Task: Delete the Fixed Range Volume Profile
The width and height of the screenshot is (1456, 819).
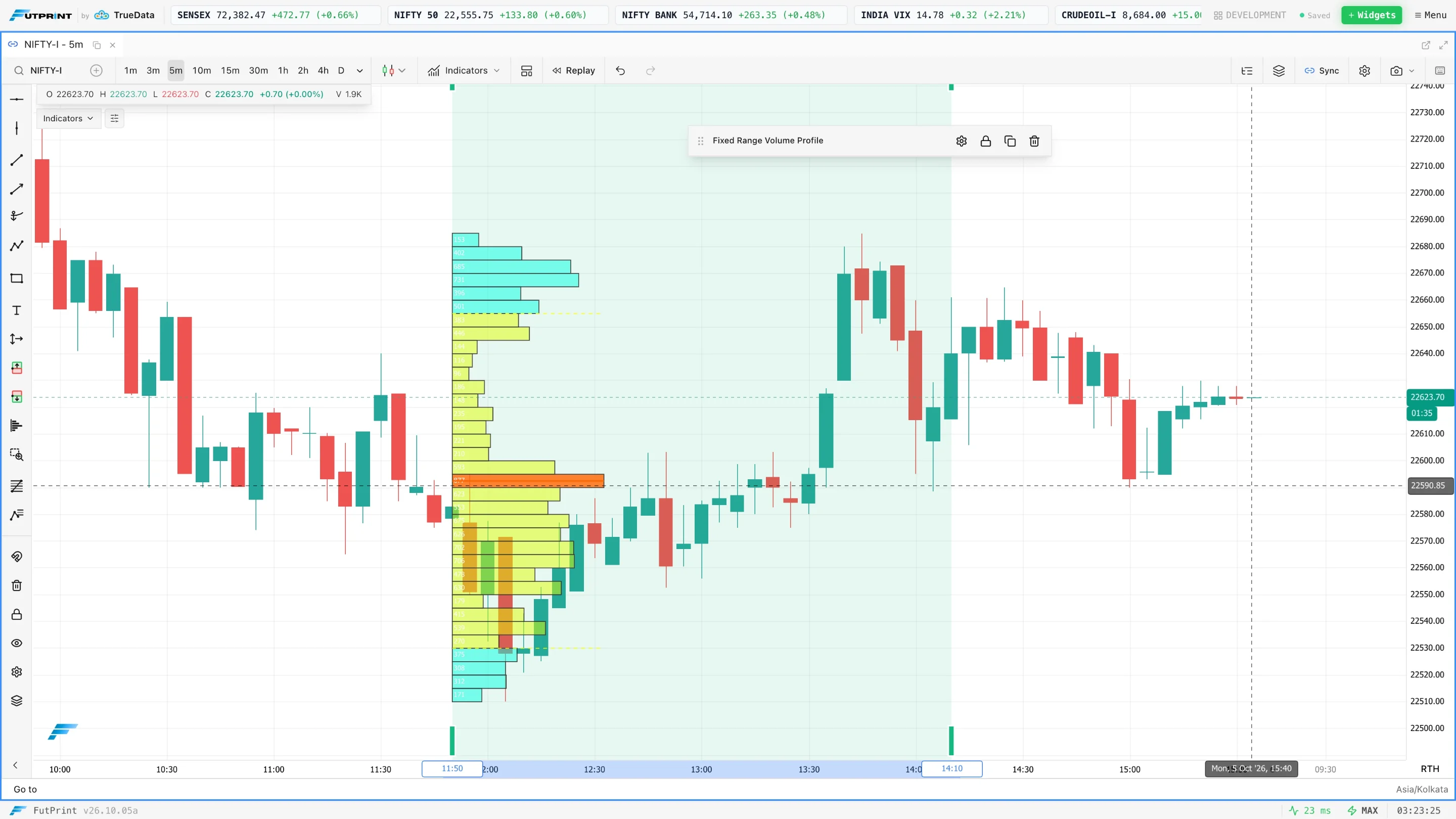Action: pyautogui.click(x=1034, y=141)
